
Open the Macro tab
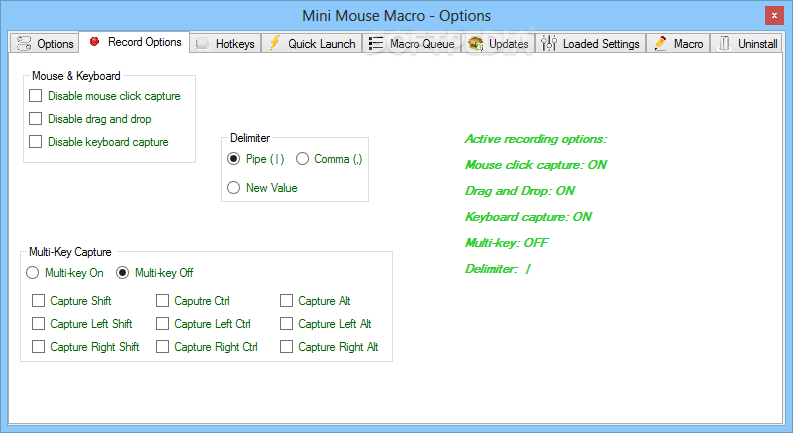point(678,44)
